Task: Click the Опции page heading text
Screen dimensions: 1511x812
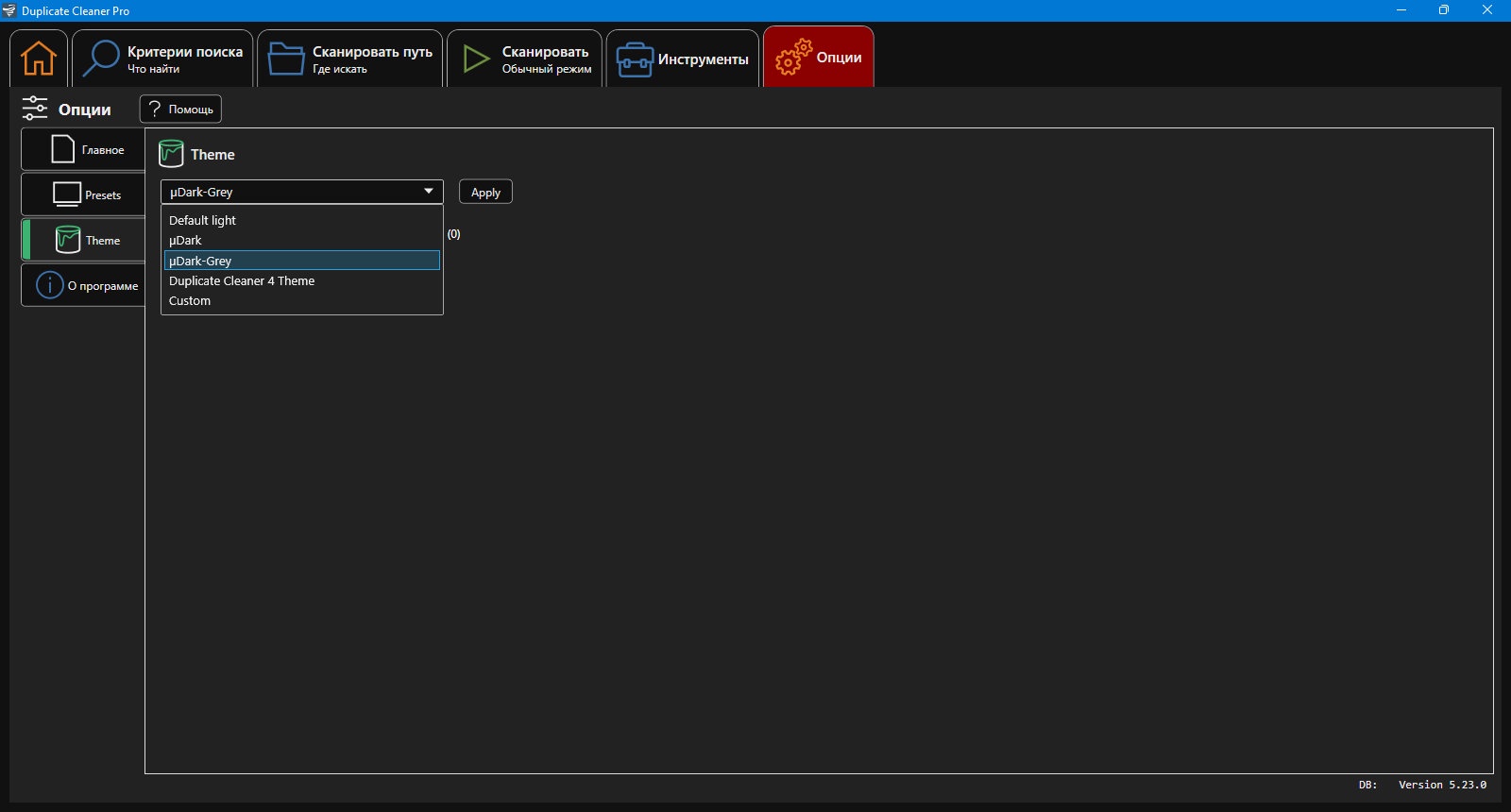Action: coord(85,110)
